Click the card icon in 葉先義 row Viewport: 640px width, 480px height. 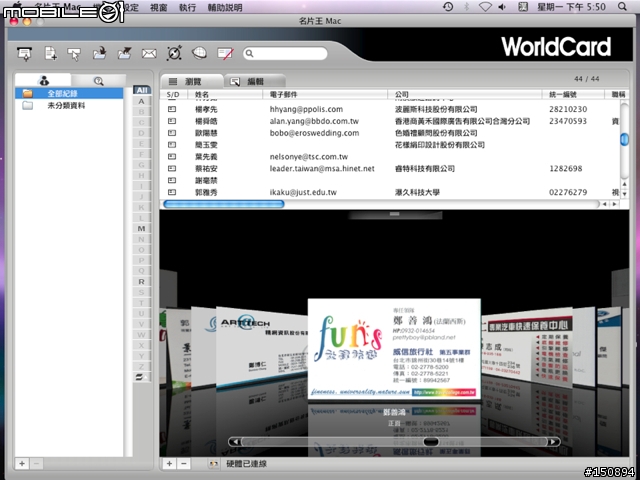(x=172, y=156)
